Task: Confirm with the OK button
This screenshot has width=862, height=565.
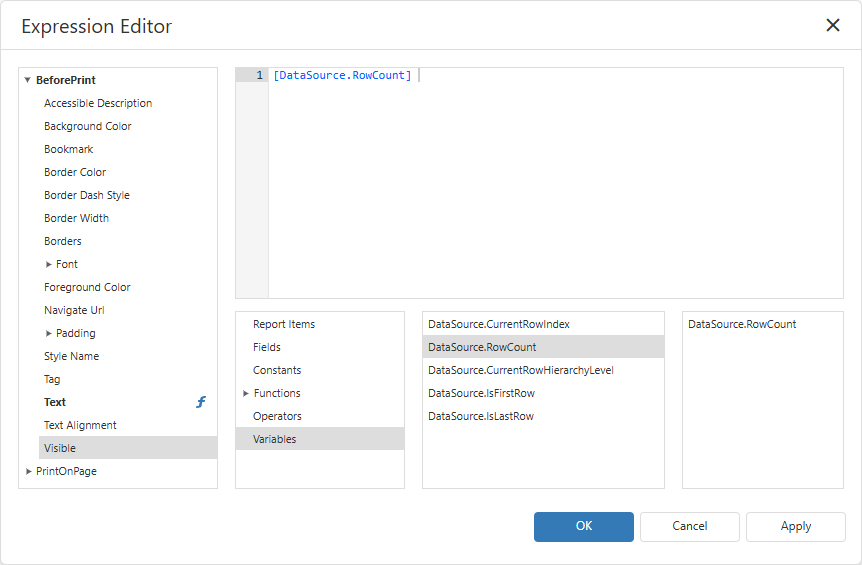Action: 583,527
